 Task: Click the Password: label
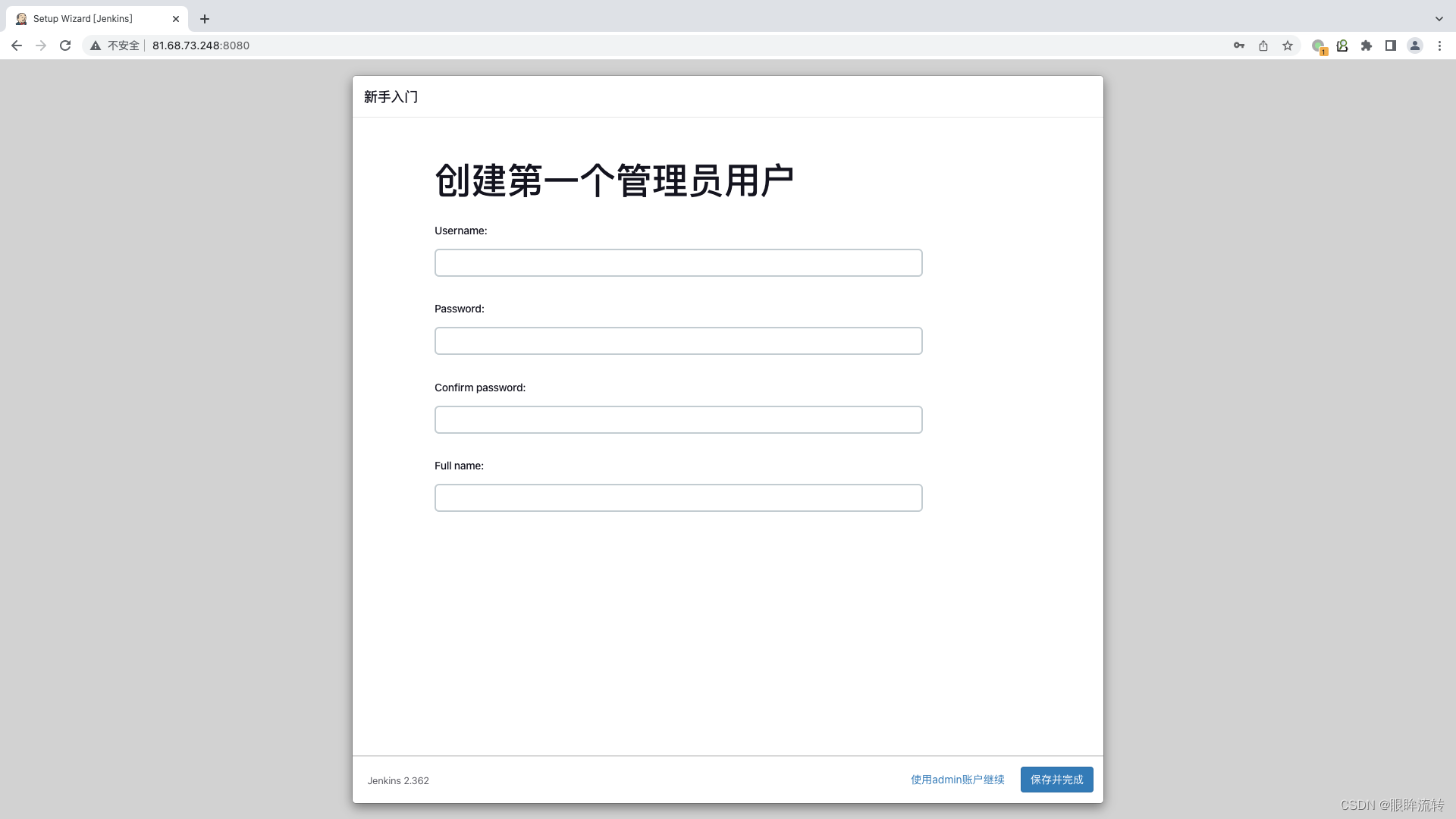coord(460,309)
